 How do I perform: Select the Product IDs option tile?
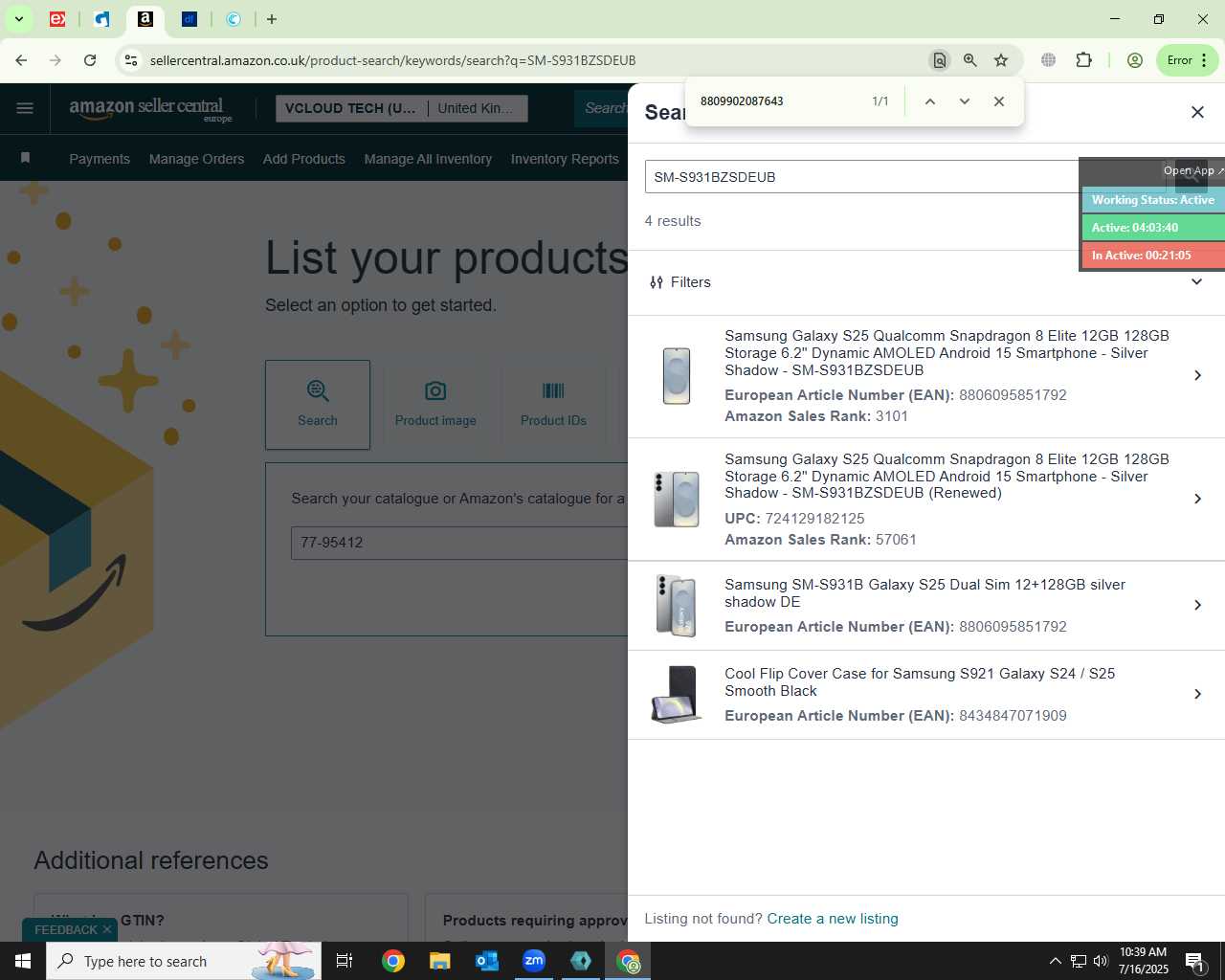553,405
